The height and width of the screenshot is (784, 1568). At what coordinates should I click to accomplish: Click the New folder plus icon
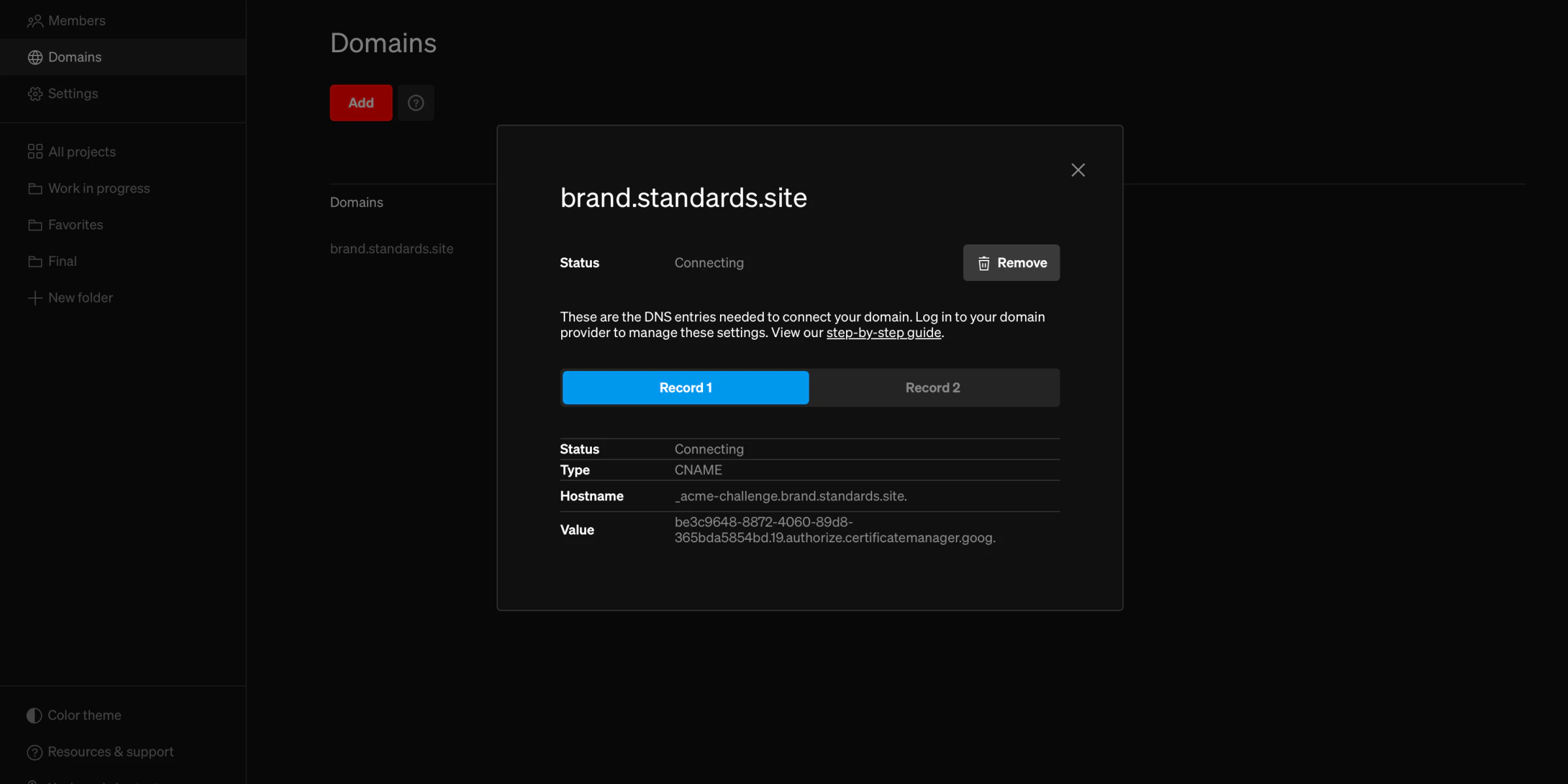34,297
